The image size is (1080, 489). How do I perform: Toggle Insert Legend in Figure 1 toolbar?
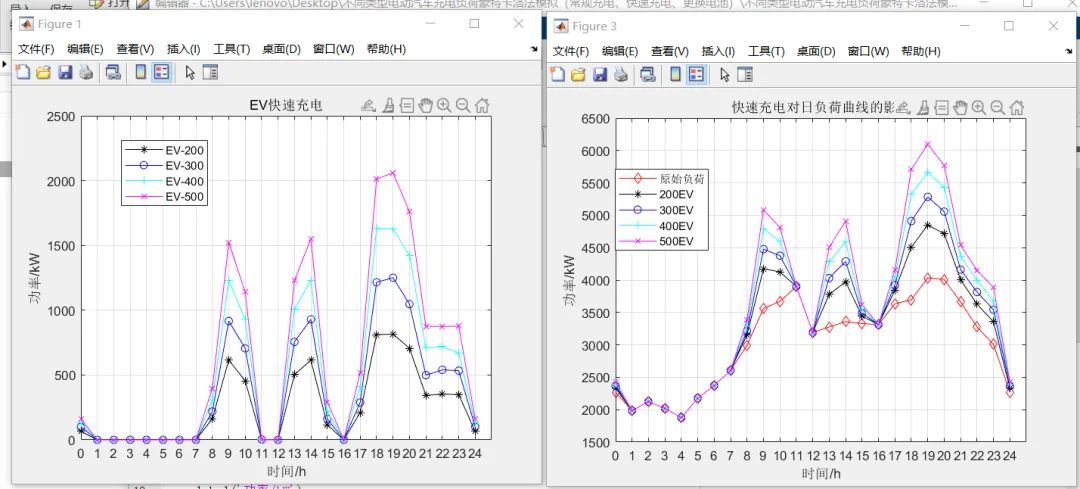(x=162, y=72)
